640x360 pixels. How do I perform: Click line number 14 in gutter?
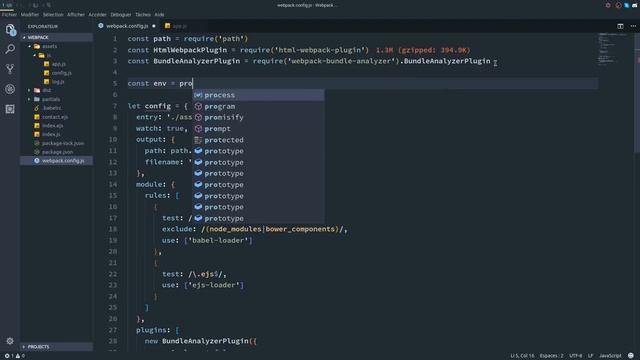click(x=113, y=184)
